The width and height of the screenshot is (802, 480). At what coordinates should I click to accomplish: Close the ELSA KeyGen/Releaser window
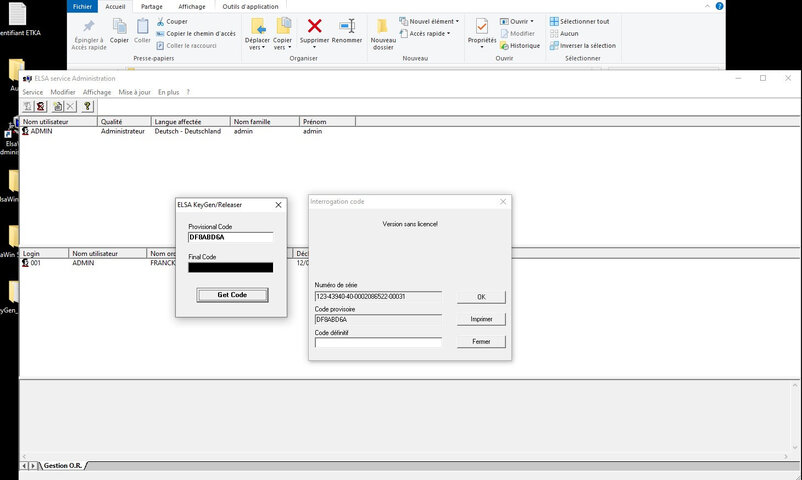(278, 205)
